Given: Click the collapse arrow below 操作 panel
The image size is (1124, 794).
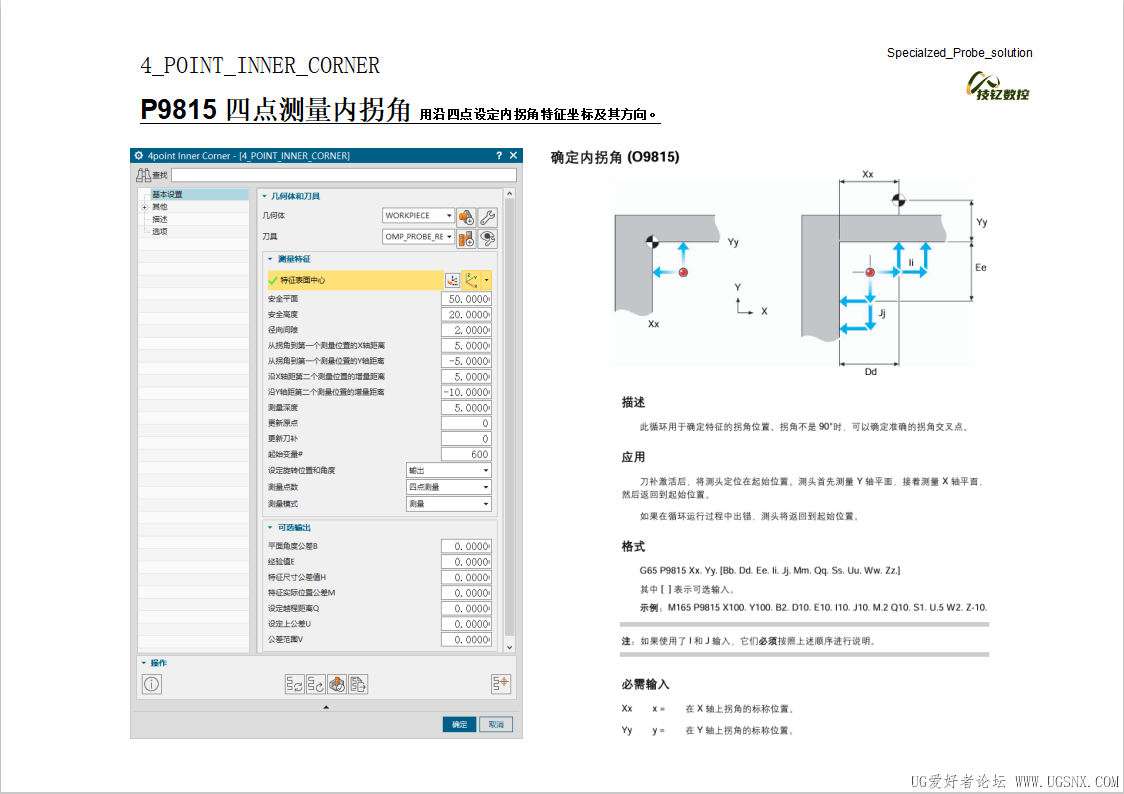Looking at the screenshot, I should point(326,707).
